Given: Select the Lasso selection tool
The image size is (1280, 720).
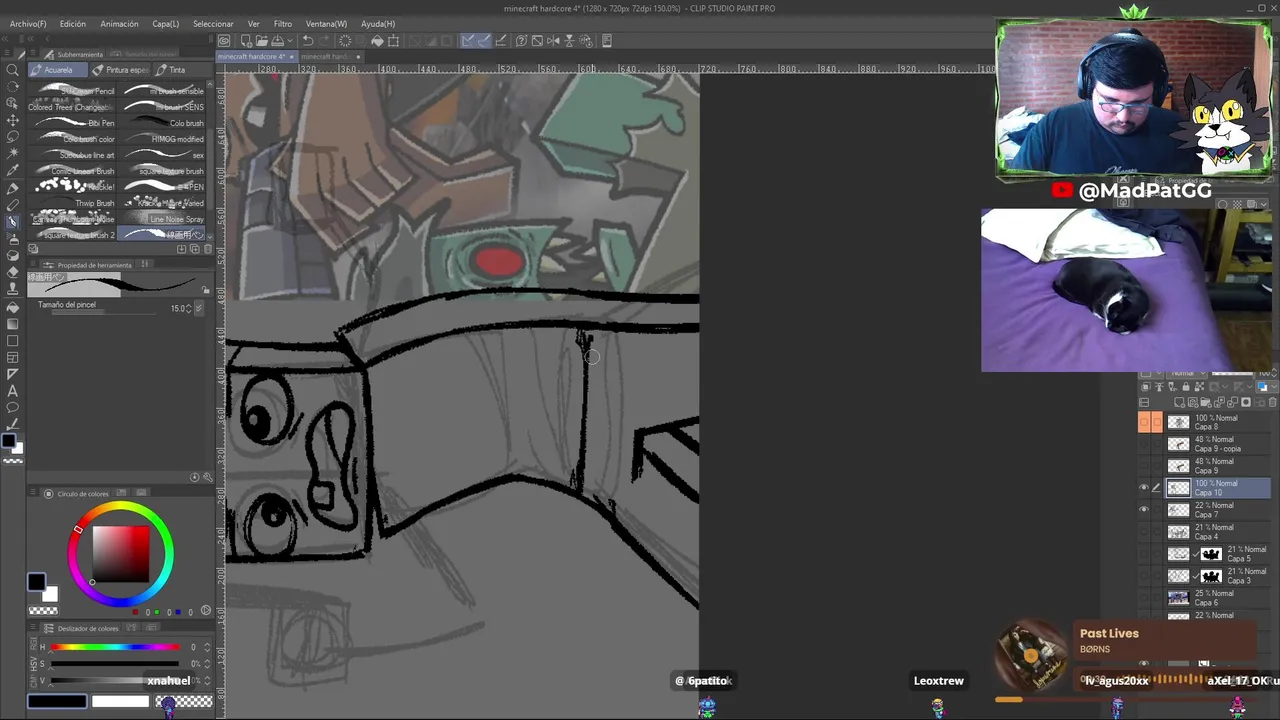Looking at the screenshot, I should [12, 137].
